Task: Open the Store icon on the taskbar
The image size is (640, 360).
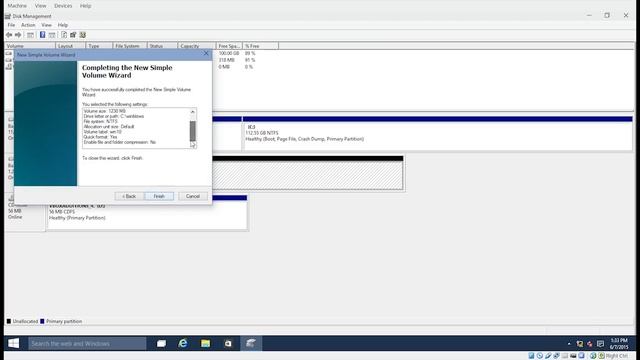Action: click(x=228, y=344)
